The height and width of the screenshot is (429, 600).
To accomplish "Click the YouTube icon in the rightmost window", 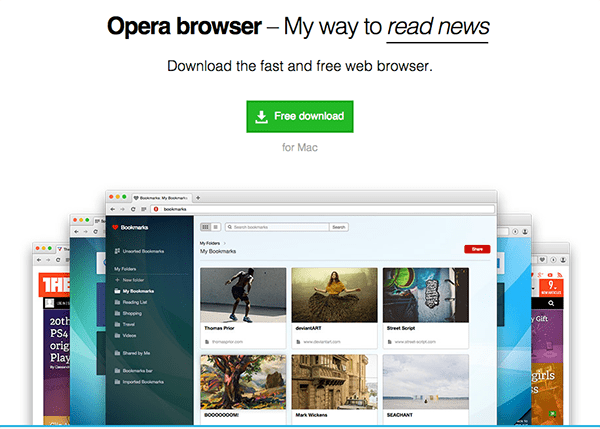I will 550,275.
